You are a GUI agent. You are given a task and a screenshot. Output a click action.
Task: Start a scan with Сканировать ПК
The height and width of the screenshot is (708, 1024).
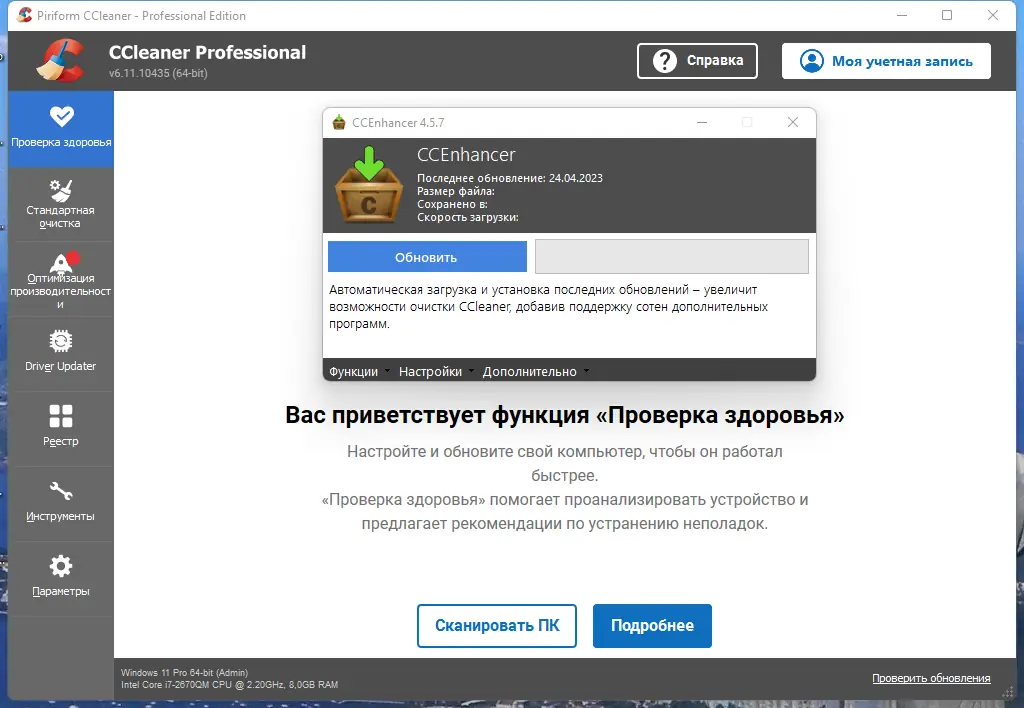[x=497, y=625]
